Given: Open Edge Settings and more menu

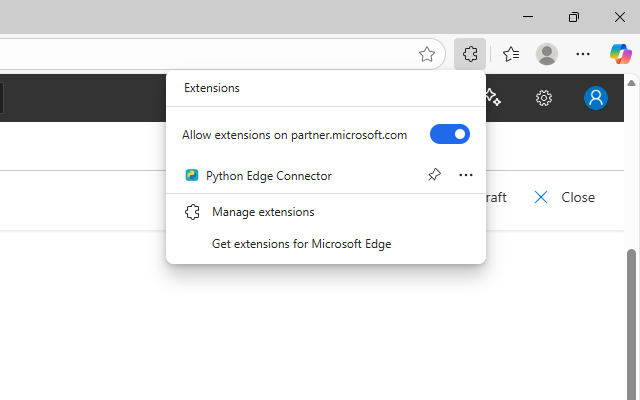Looking at the screenshot, I should tap(582, 54).
